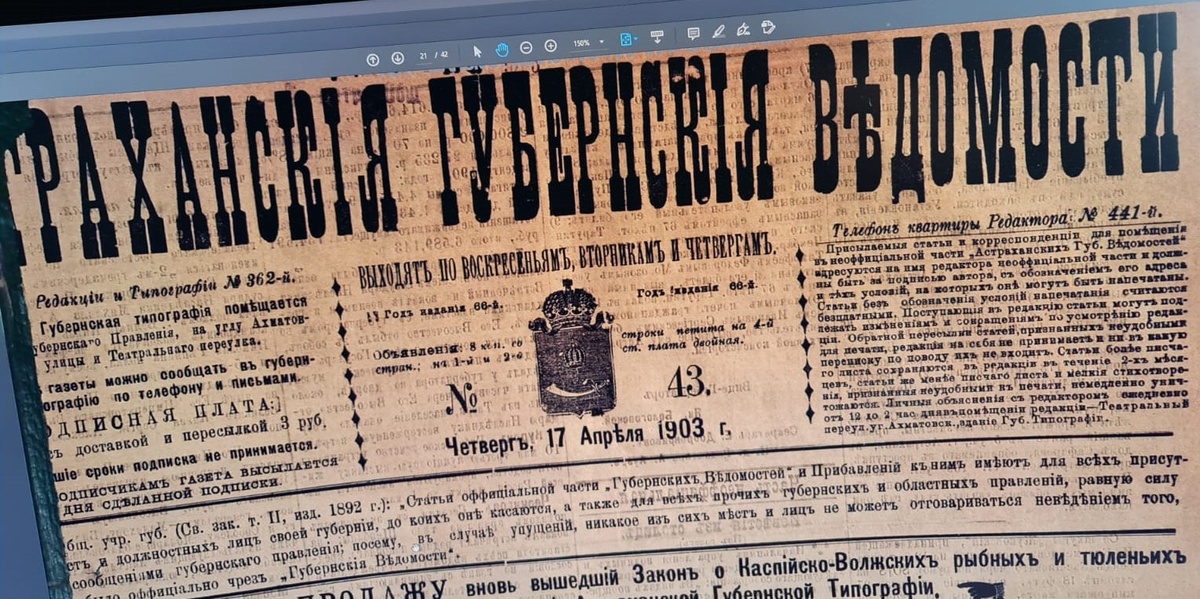The width and height of the screenshot is (1200, 599).
Task: Click the download arrow icon
Action: (657, 36)
